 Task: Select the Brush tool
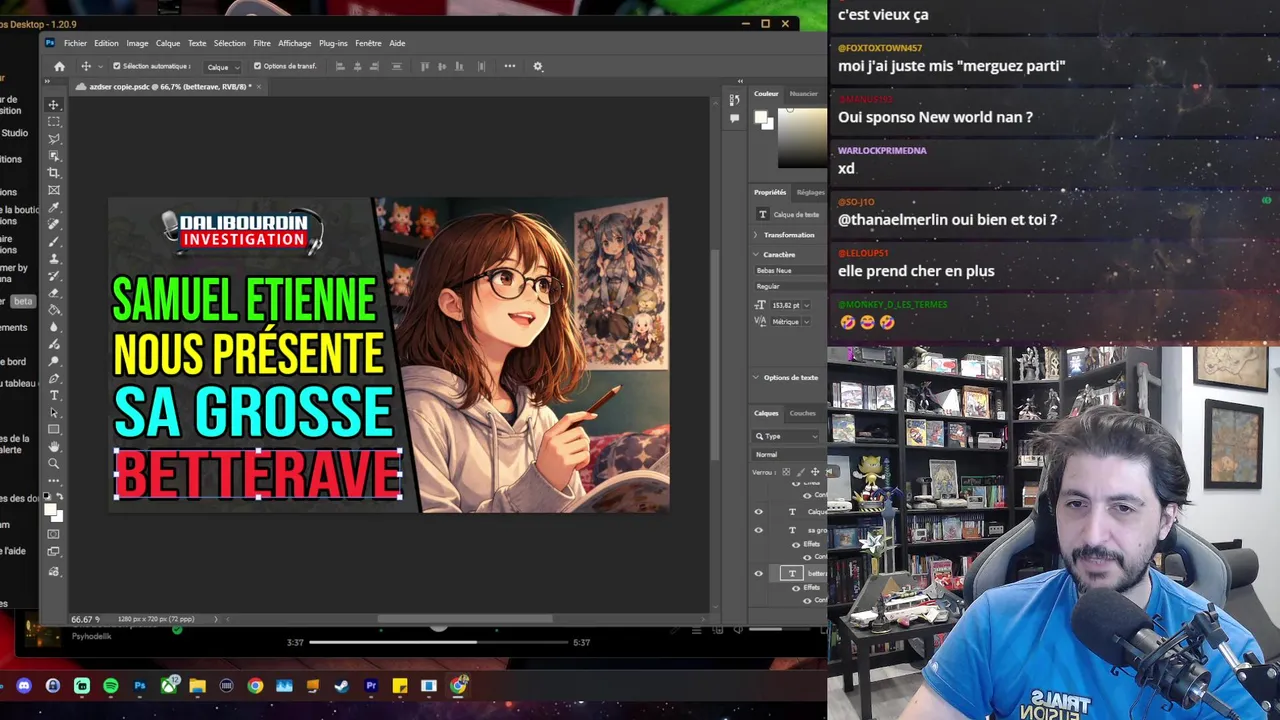pos(54,241)
